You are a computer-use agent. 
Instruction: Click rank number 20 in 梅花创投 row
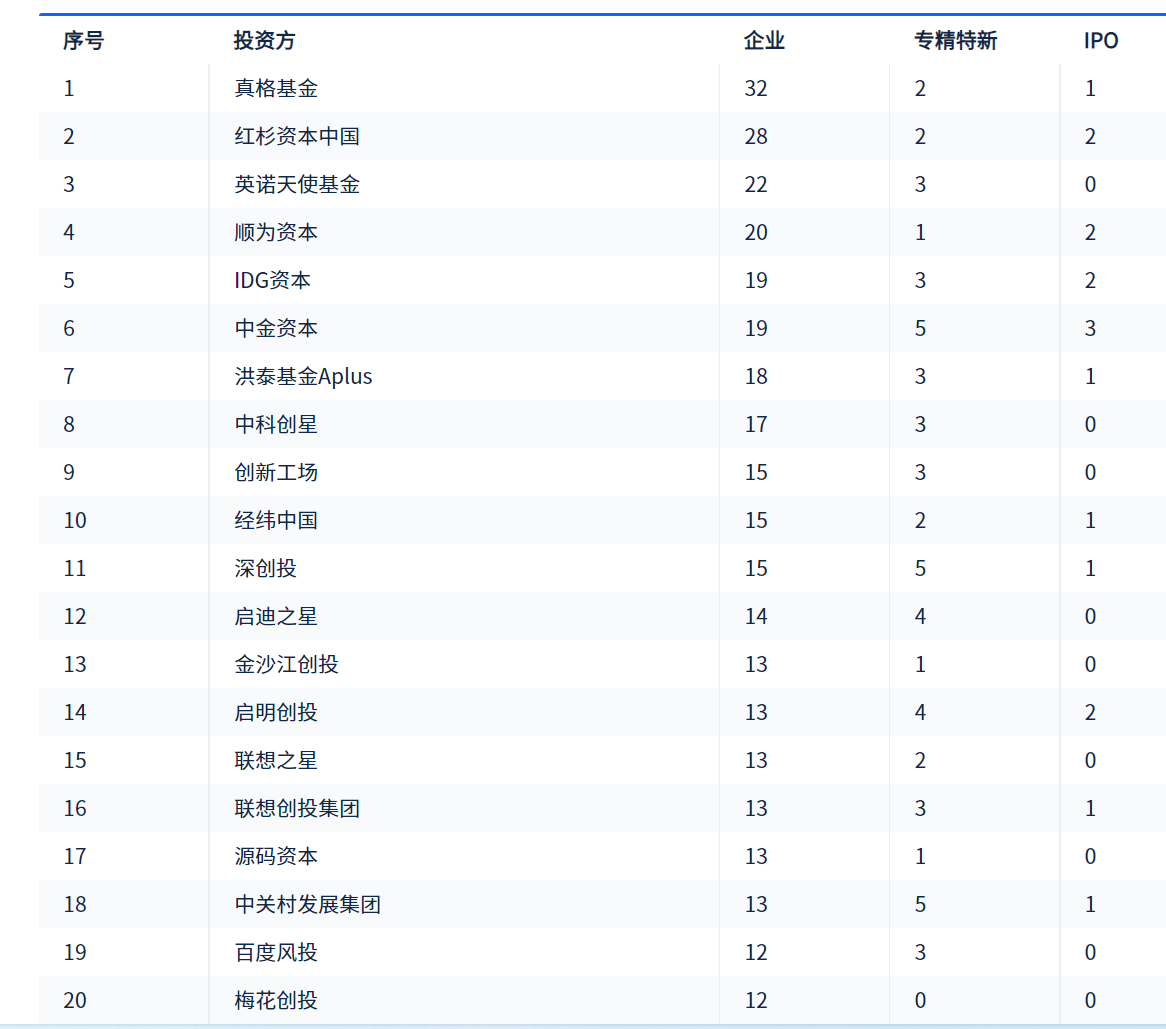coord(75,1000)
